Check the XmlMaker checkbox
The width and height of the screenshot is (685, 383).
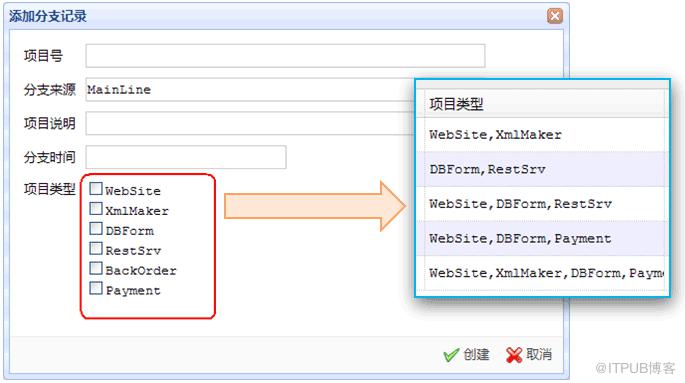(x=96, y=209)
